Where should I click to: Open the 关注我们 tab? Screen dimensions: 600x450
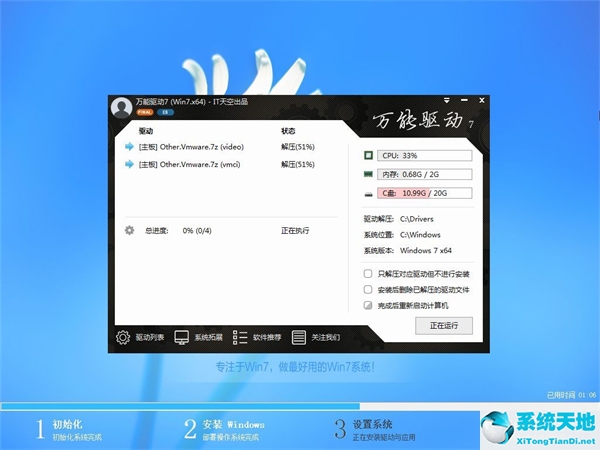325,337
